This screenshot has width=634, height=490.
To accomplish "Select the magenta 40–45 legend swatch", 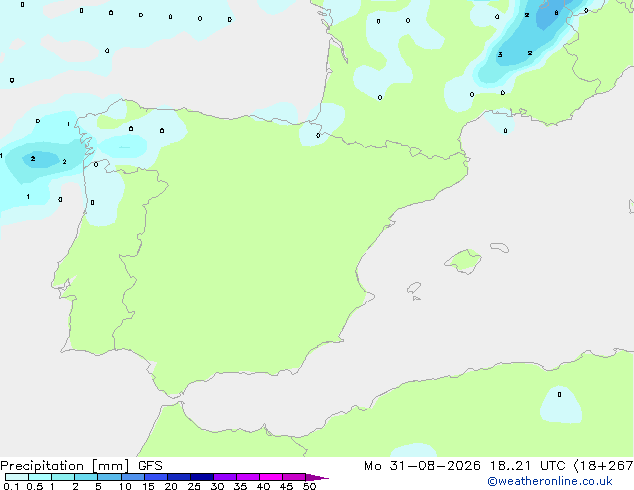I will point(271,477).
